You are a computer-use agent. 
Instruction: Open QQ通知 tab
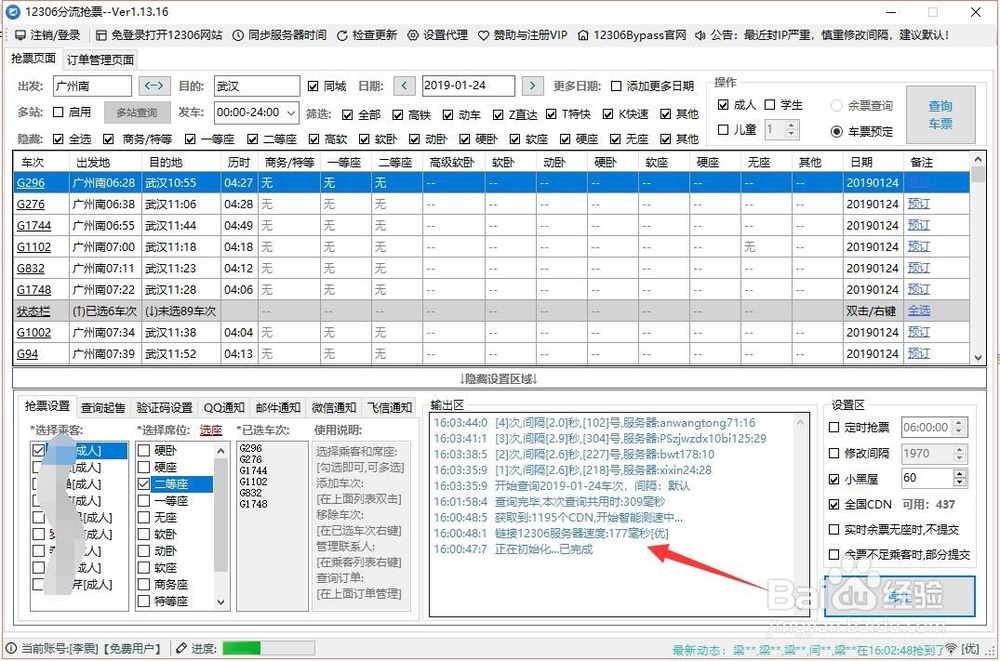point(224,408)
